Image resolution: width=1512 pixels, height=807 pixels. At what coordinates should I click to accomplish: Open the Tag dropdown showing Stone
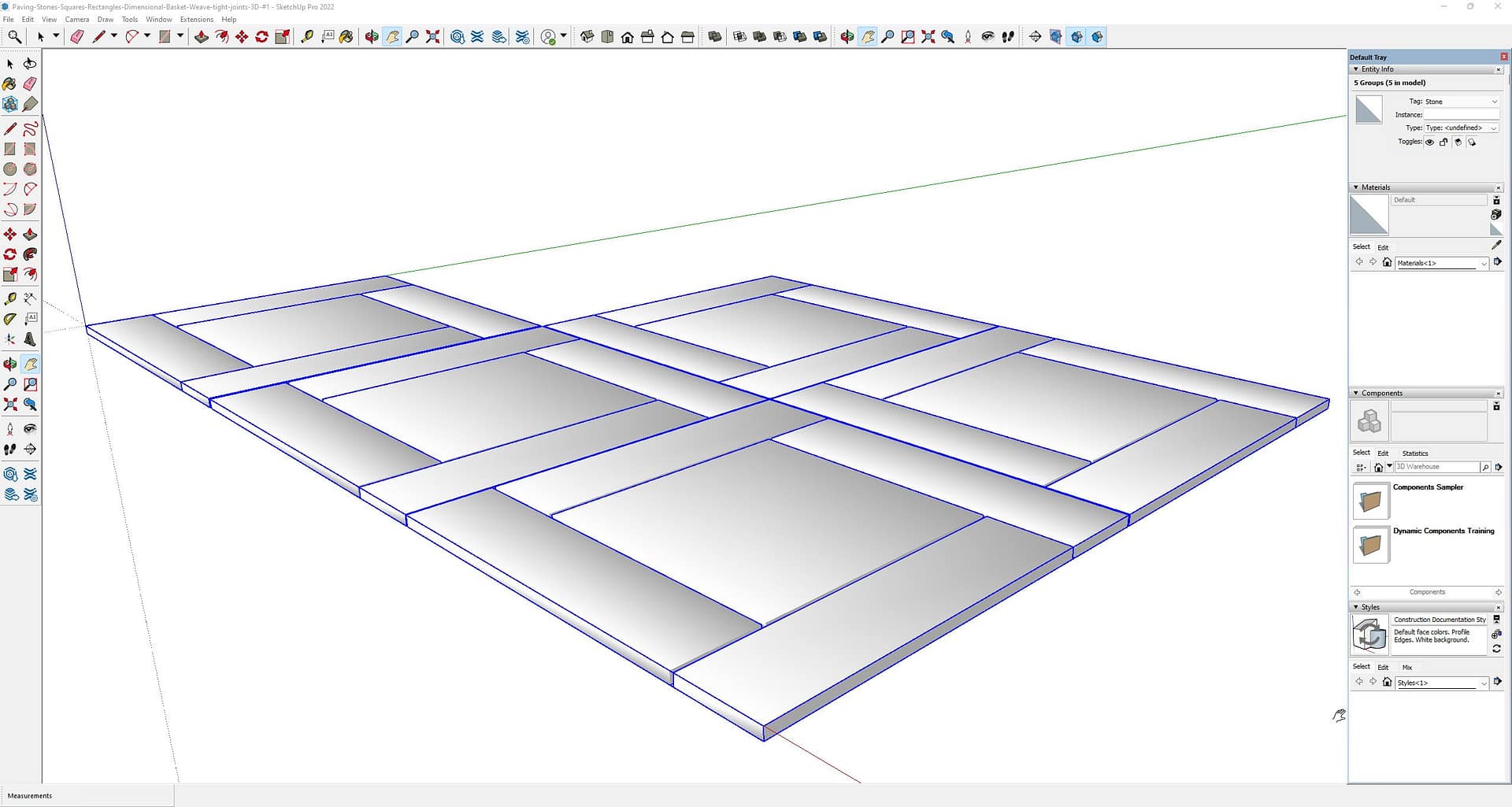pos(1461,102)
